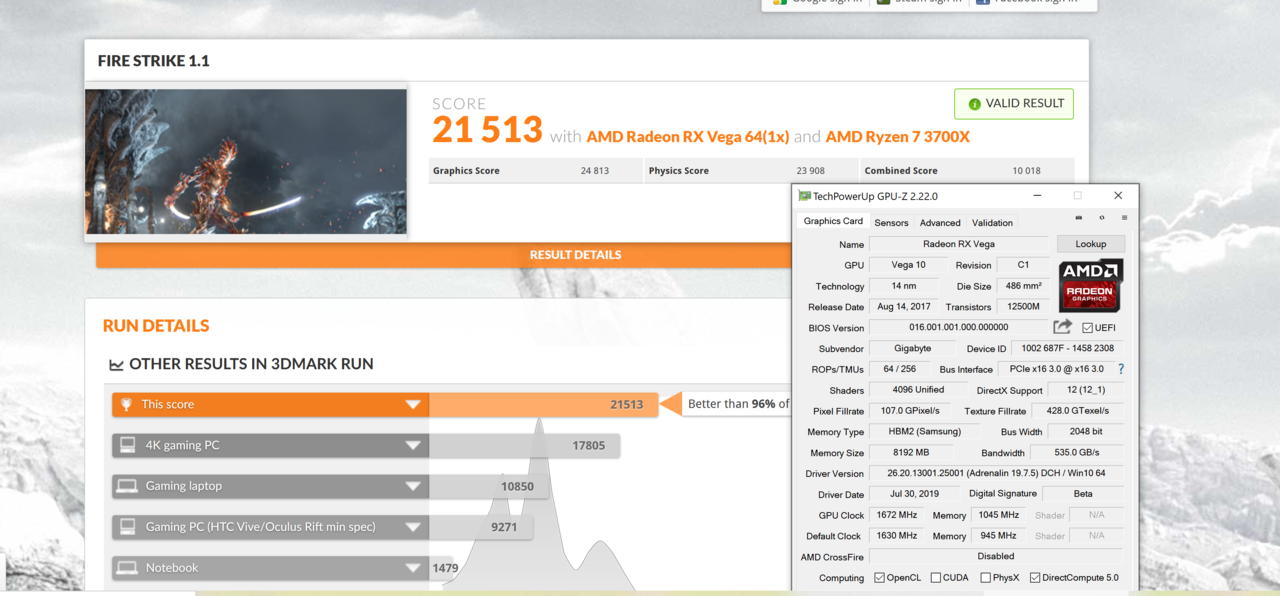Click the Better than 96% label
Viewport: 1280px width, 596px height.
pos(738,404)
